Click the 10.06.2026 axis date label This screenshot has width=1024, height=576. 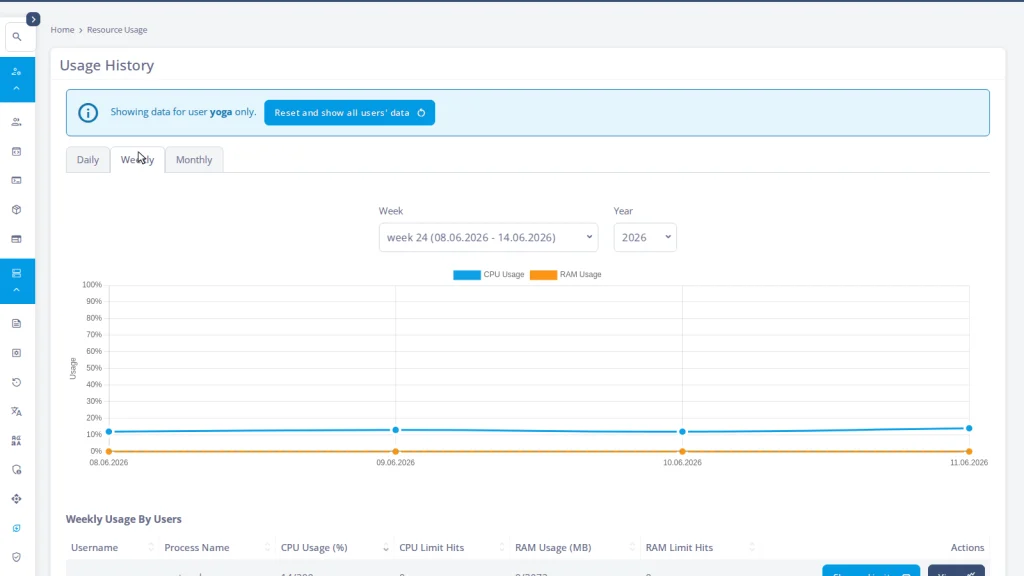click(682, 462)
